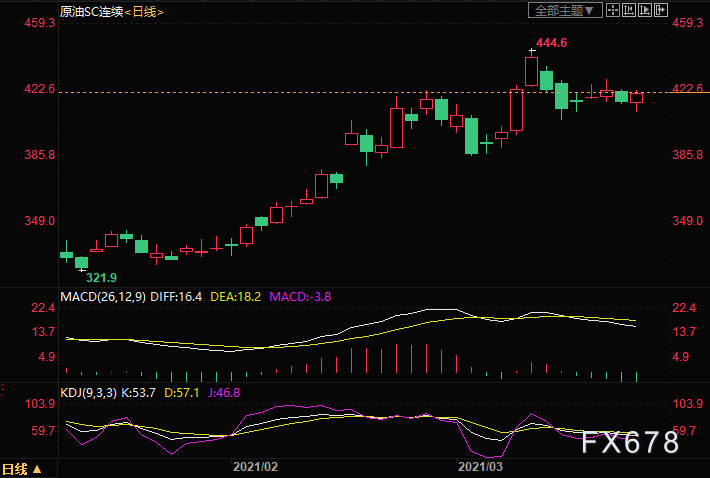Click the D:57.1 value
The width and height of the screenshot is (710, 478).
tap(182, 392)
